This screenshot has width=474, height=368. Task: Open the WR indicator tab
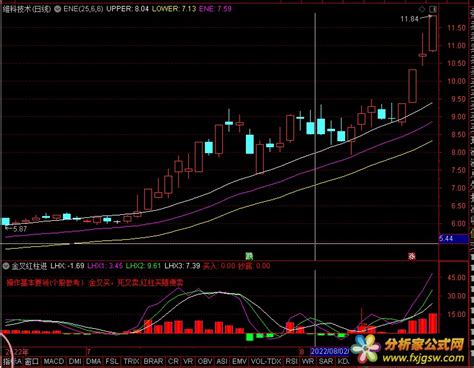[308, 361]
